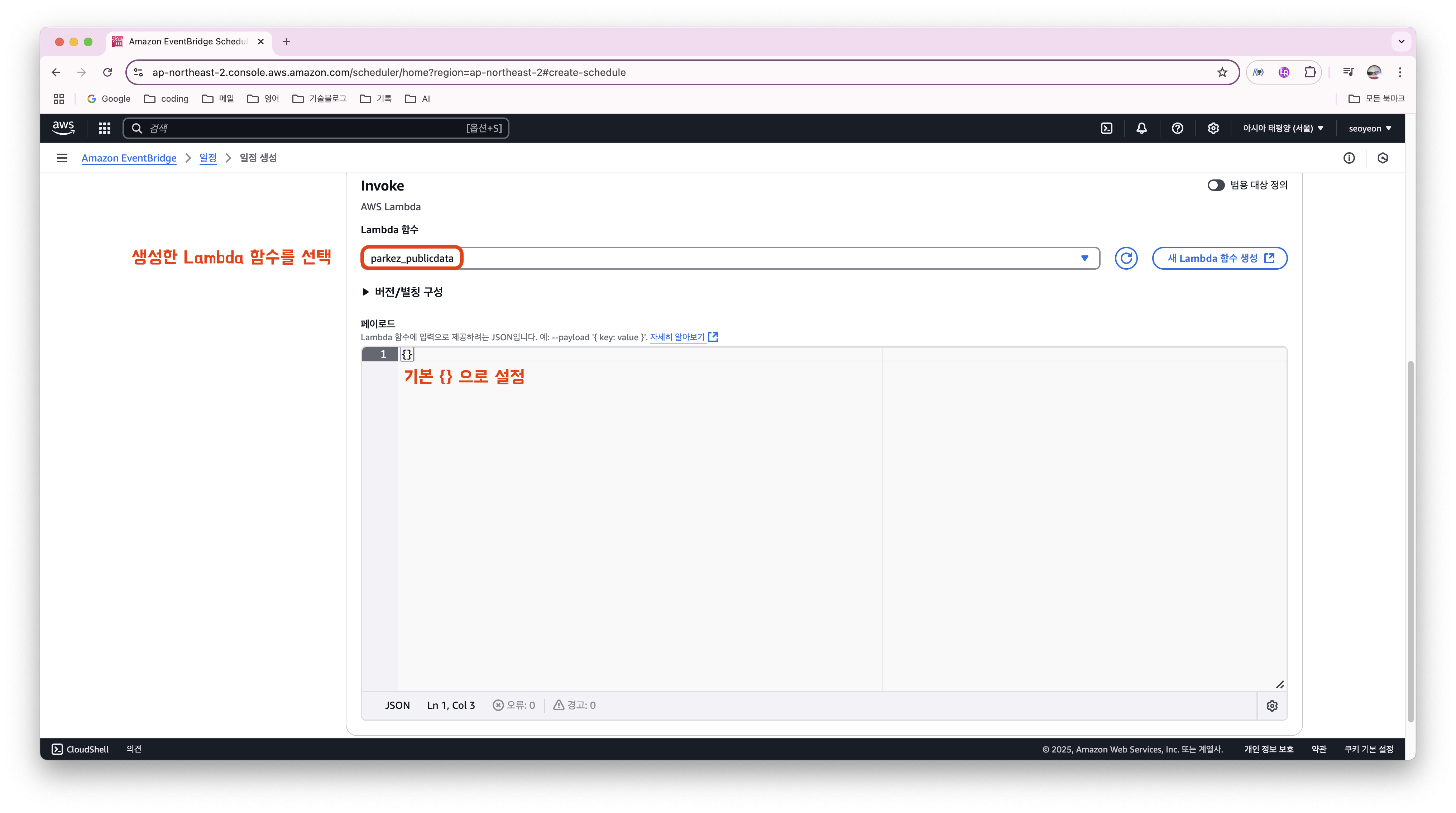Open media control icon in browser toolbar

(1349, 72)
